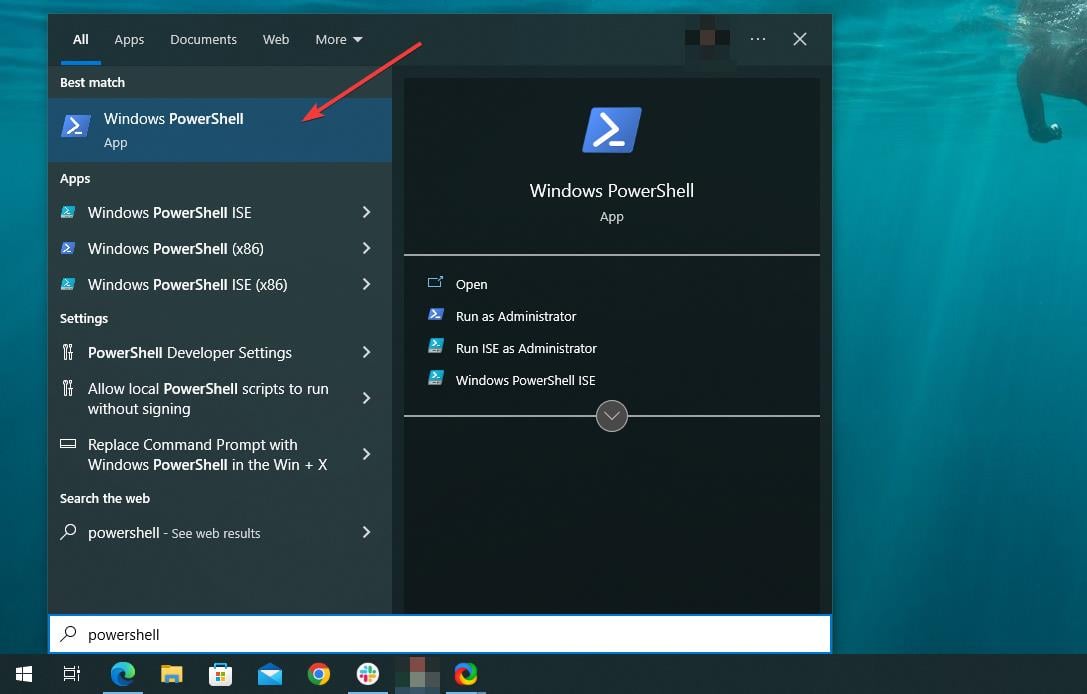Click the PowerShell Developer Settings tools icon
The width and height of the screenshot is (1087, 694).
tap(68, 352)
